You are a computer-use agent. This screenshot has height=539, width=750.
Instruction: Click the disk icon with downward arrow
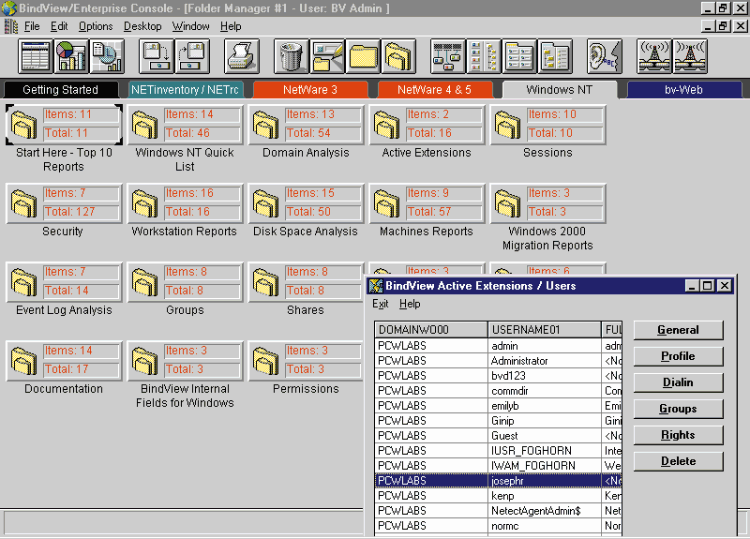156,56
